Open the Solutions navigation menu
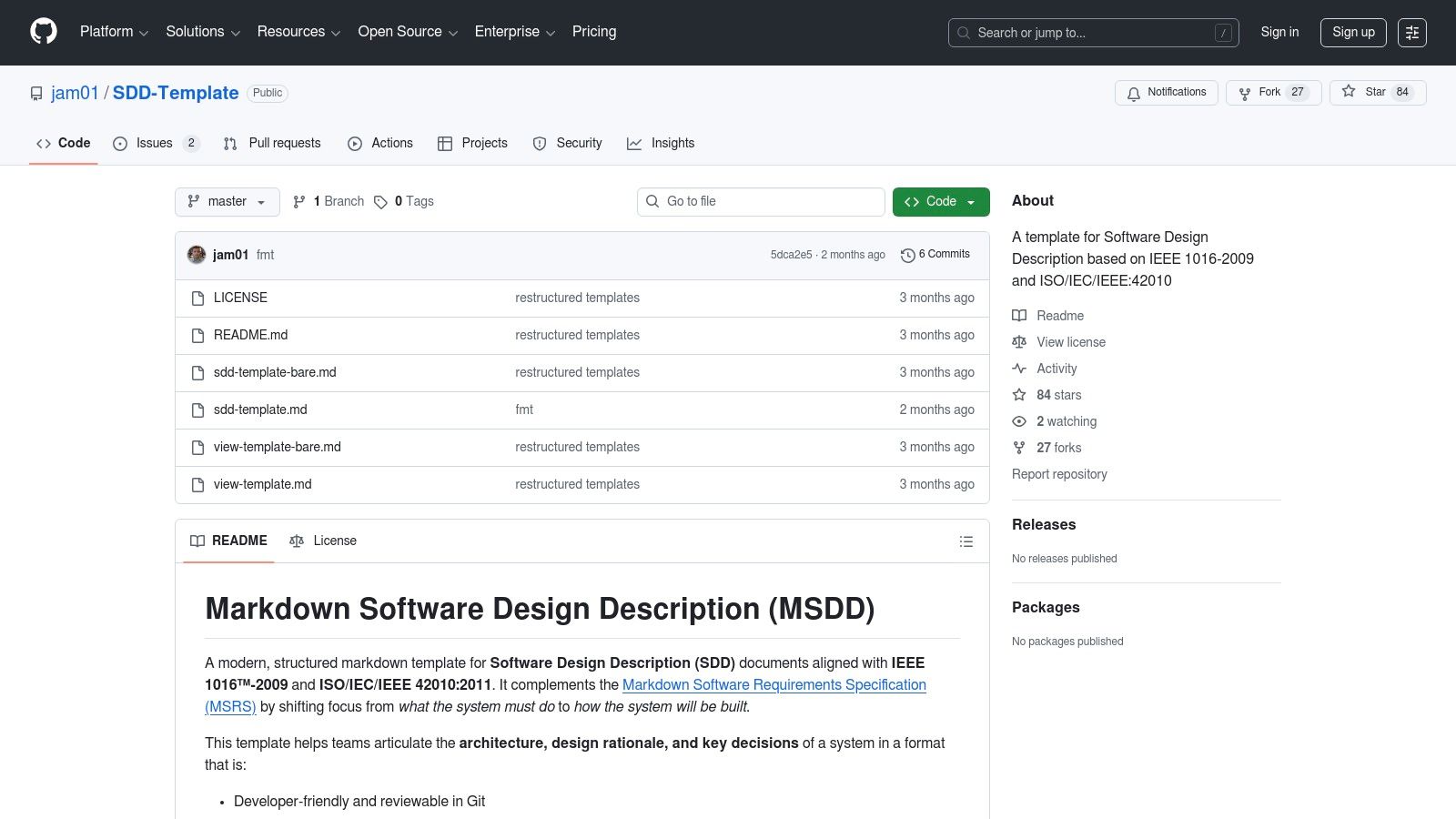1456x819 pixels. [202, 32]
